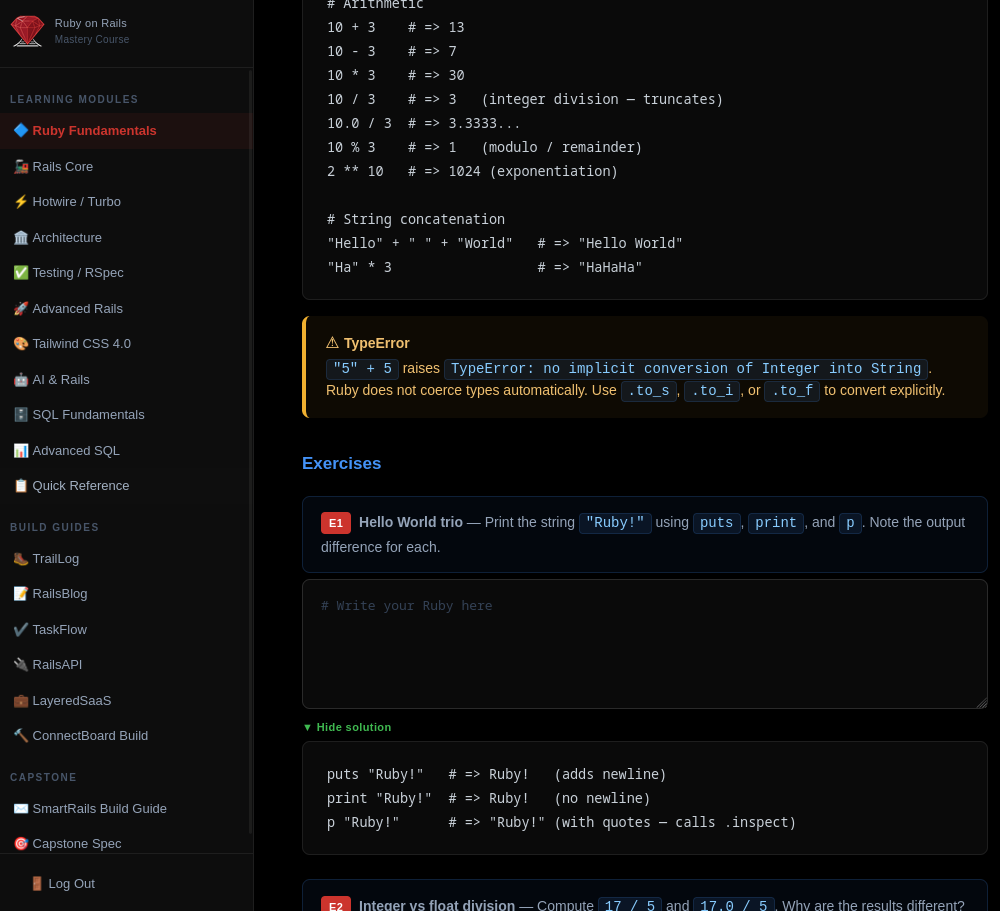Click the .to_s inline code
This screenshot has width=1000, height=911.
649,390
